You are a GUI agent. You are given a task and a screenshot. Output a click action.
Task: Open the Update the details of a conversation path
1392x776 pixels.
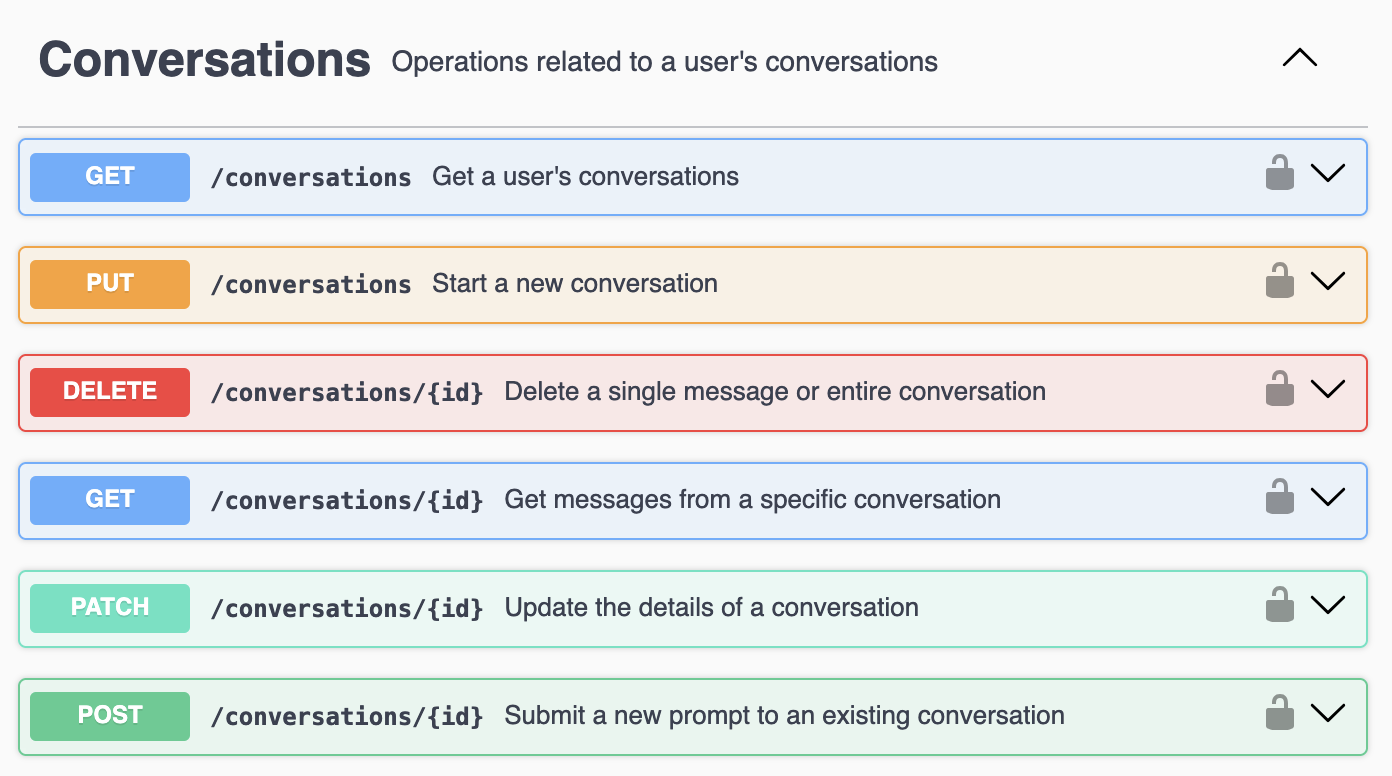click(x=346, y=608)
